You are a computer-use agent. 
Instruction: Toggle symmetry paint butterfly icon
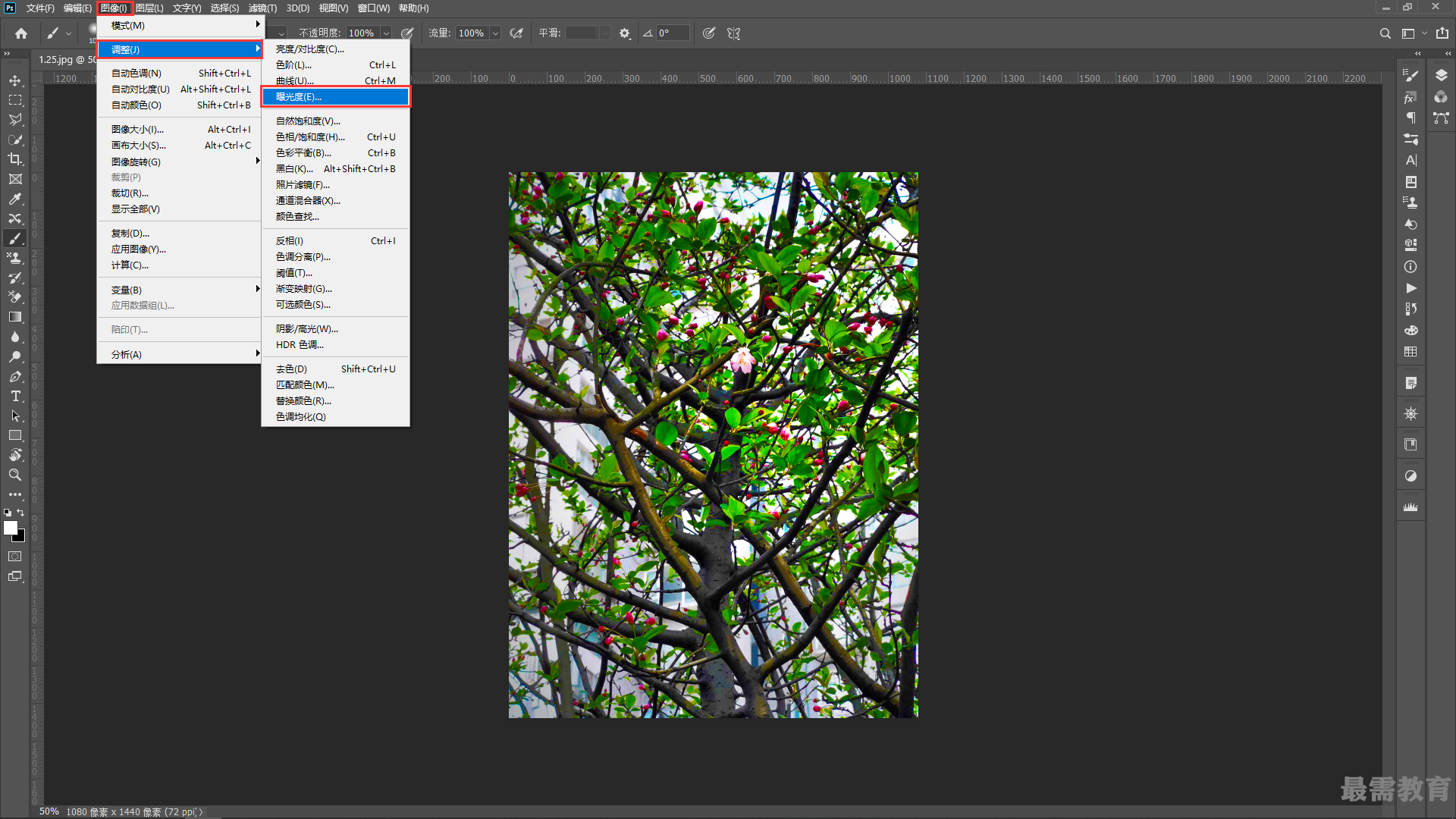tap(733, 33)
